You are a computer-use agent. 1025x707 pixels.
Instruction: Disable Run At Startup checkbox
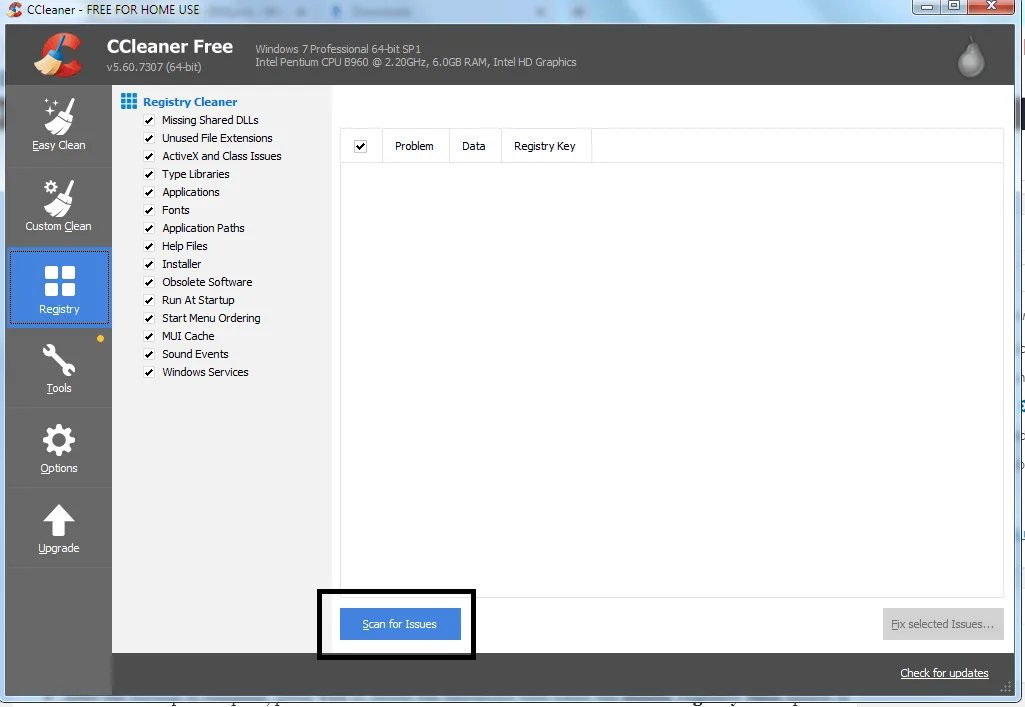click(x=149, y=300)
